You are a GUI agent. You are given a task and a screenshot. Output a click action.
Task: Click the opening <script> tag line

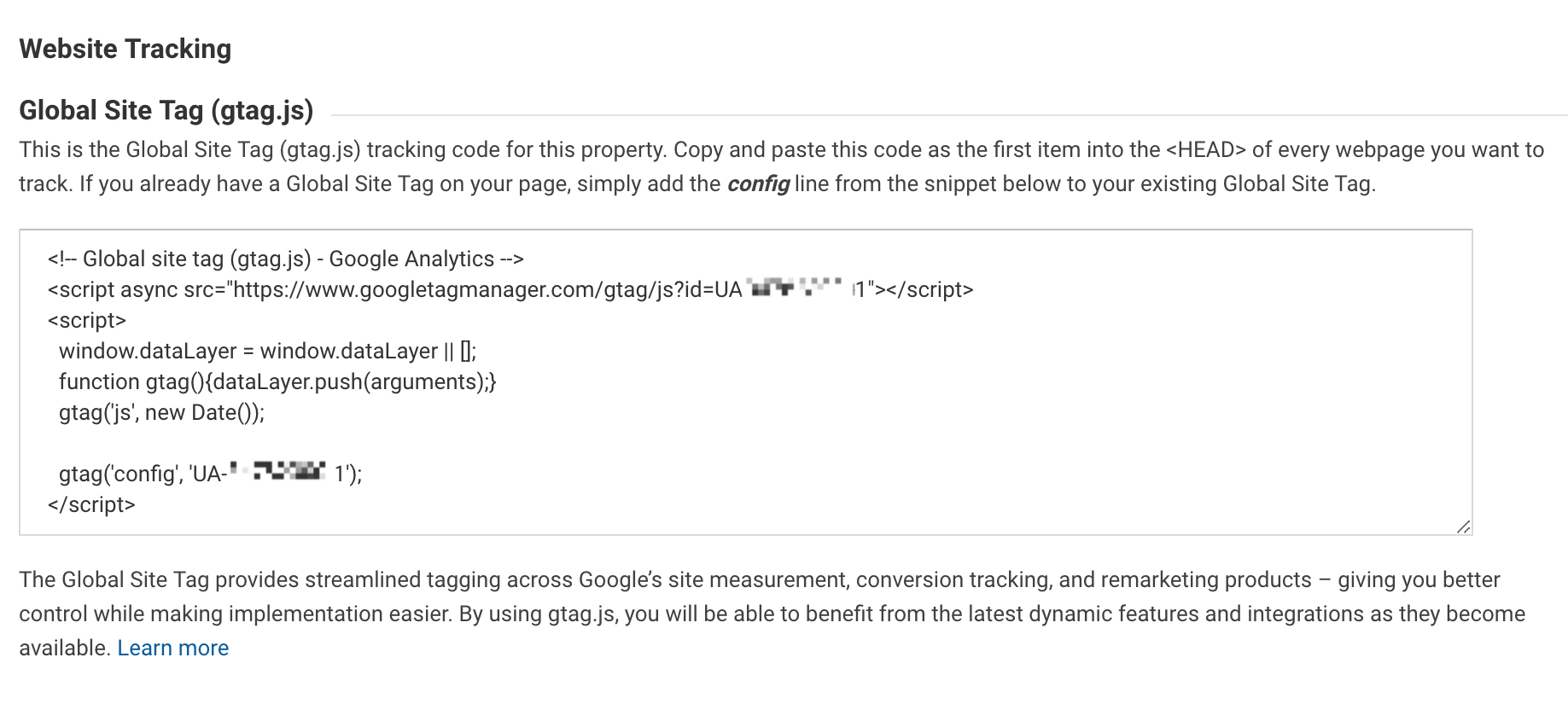coord(87,320)
